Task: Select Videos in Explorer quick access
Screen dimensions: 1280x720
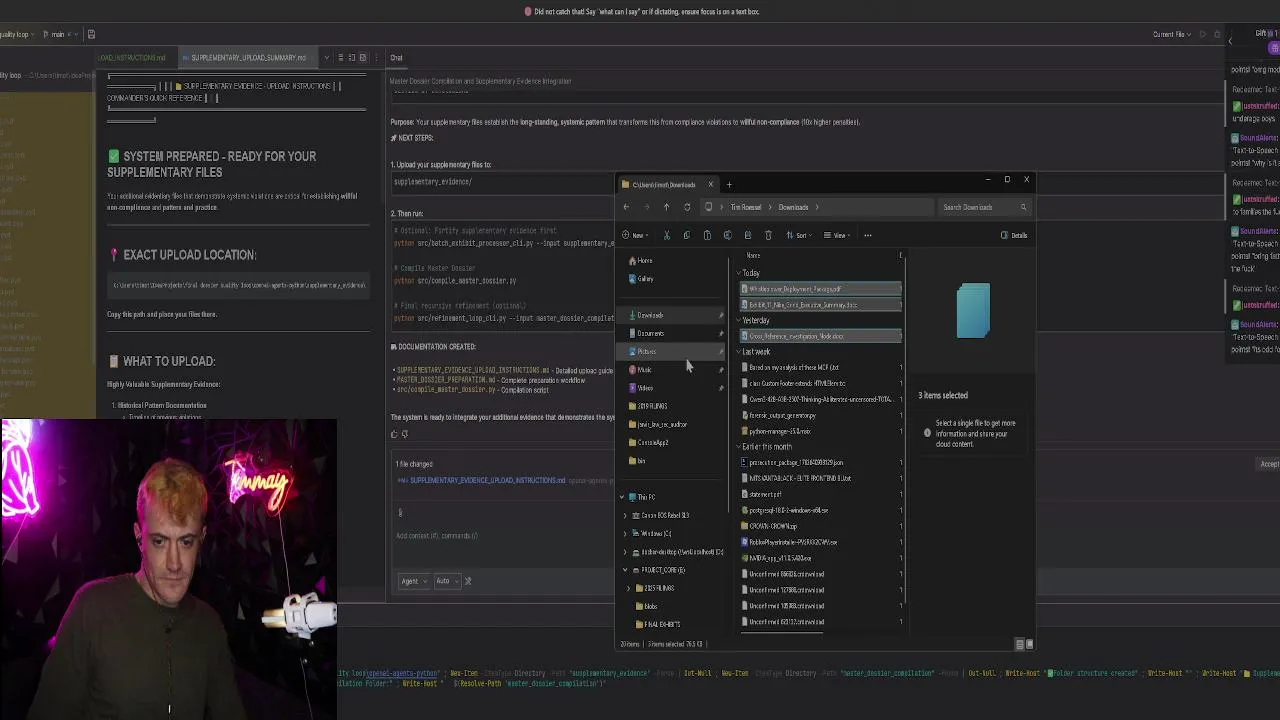Action: pos(670,388)
